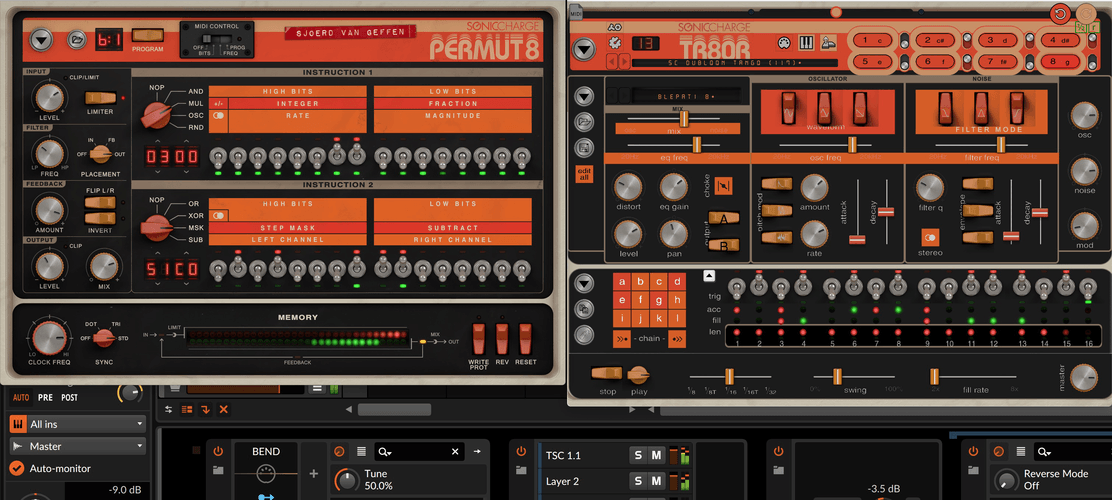Toggle the TR80R stereo button

pyautogui.click(x=930, y=237)
